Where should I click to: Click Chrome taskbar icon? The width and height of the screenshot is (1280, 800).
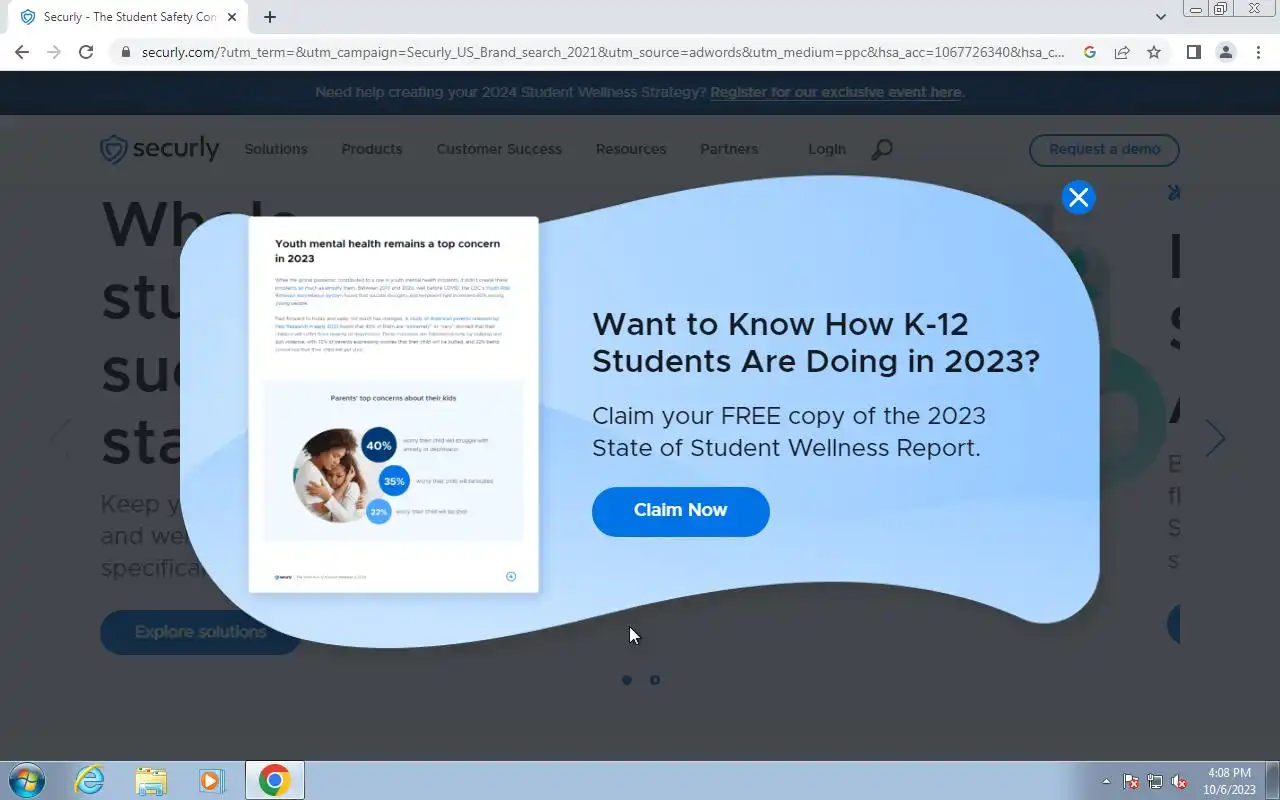click(275, 780)
